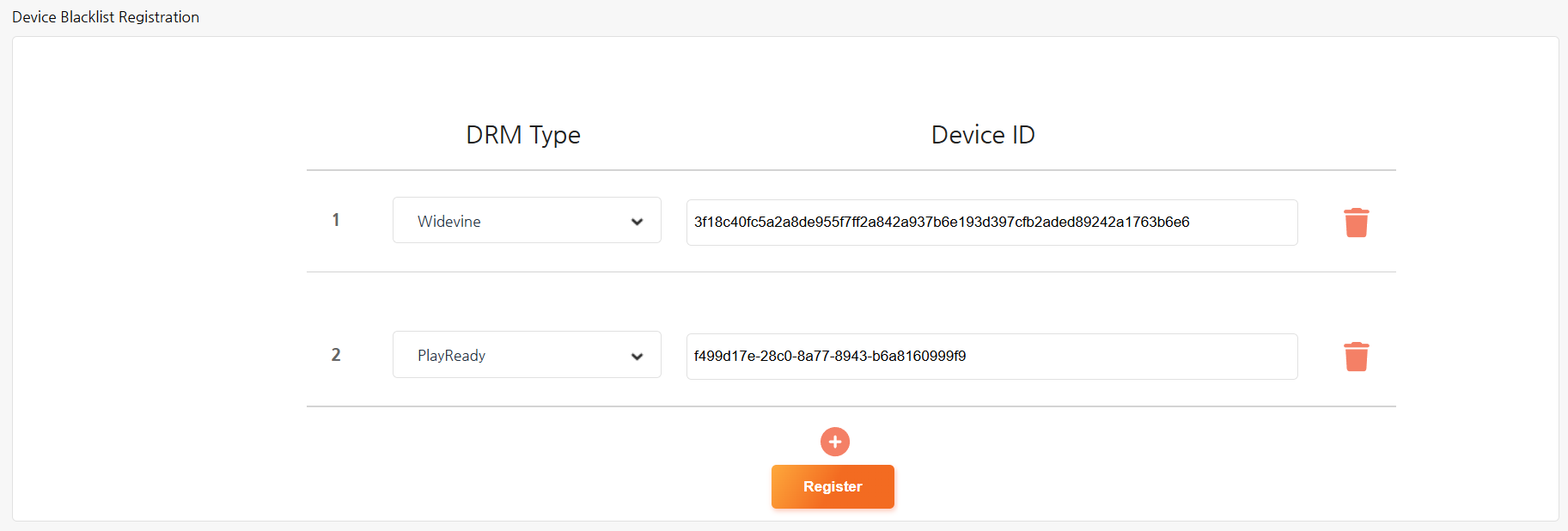Click the chevron arrow beside PlayReady
The width and height of the screenshot is (1568, 531).
point(637,356)
